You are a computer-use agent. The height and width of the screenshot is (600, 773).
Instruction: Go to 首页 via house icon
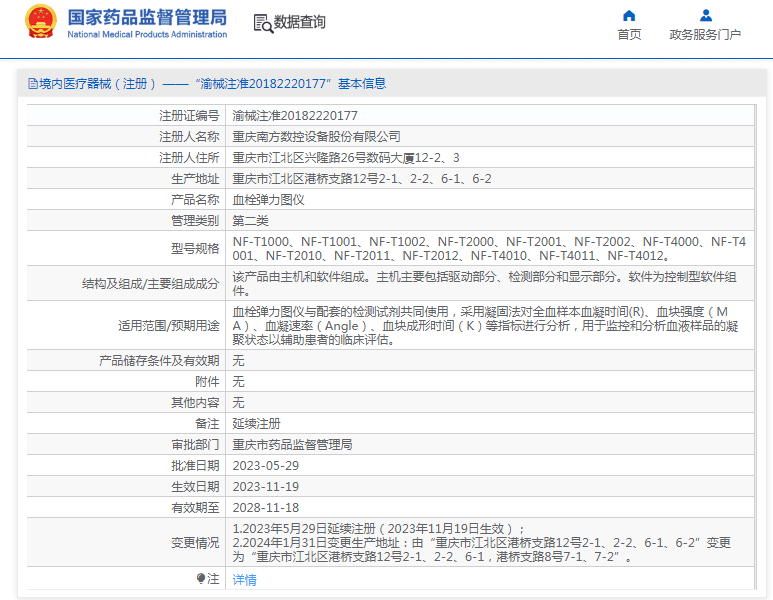[x=629, y=16]
